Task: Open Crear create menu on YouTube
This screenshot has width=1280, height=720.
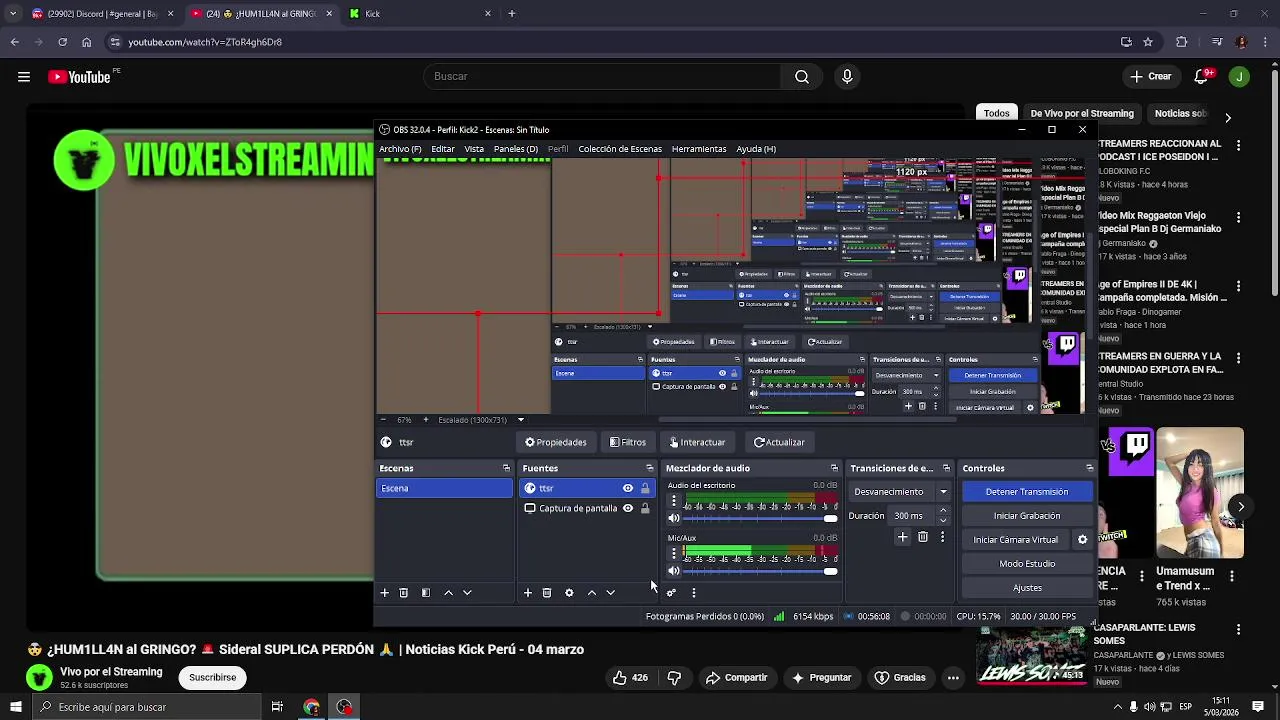Action: coord(1150,77)
